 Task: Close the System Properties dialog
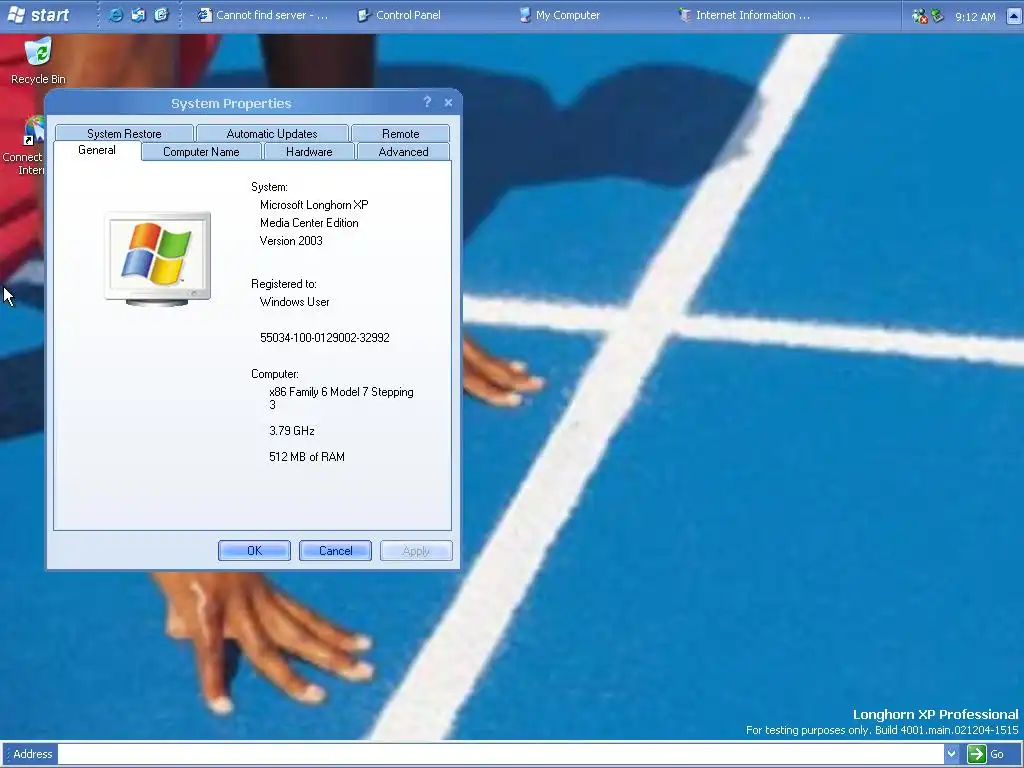[x=448, y=103]
